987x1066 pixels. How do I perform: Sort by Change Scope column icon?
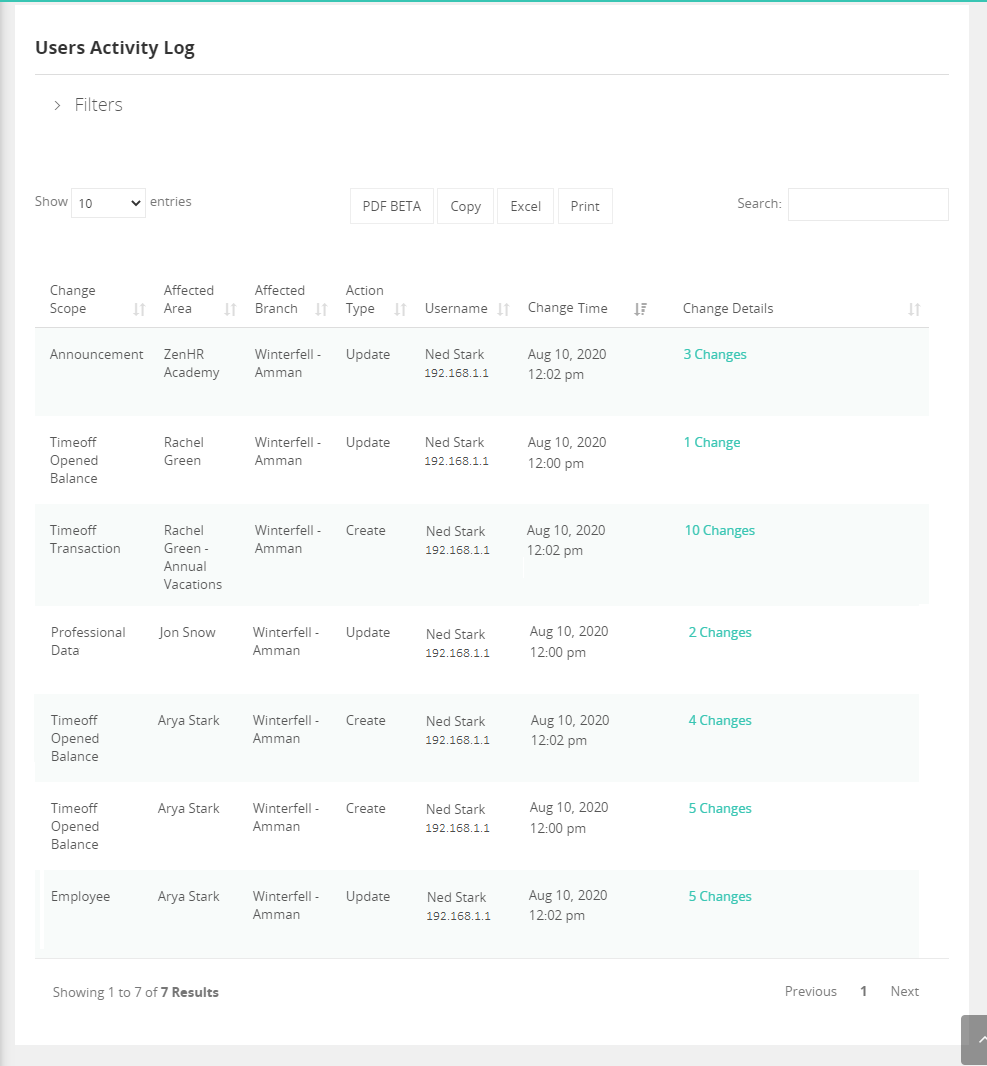coord(139,310)
